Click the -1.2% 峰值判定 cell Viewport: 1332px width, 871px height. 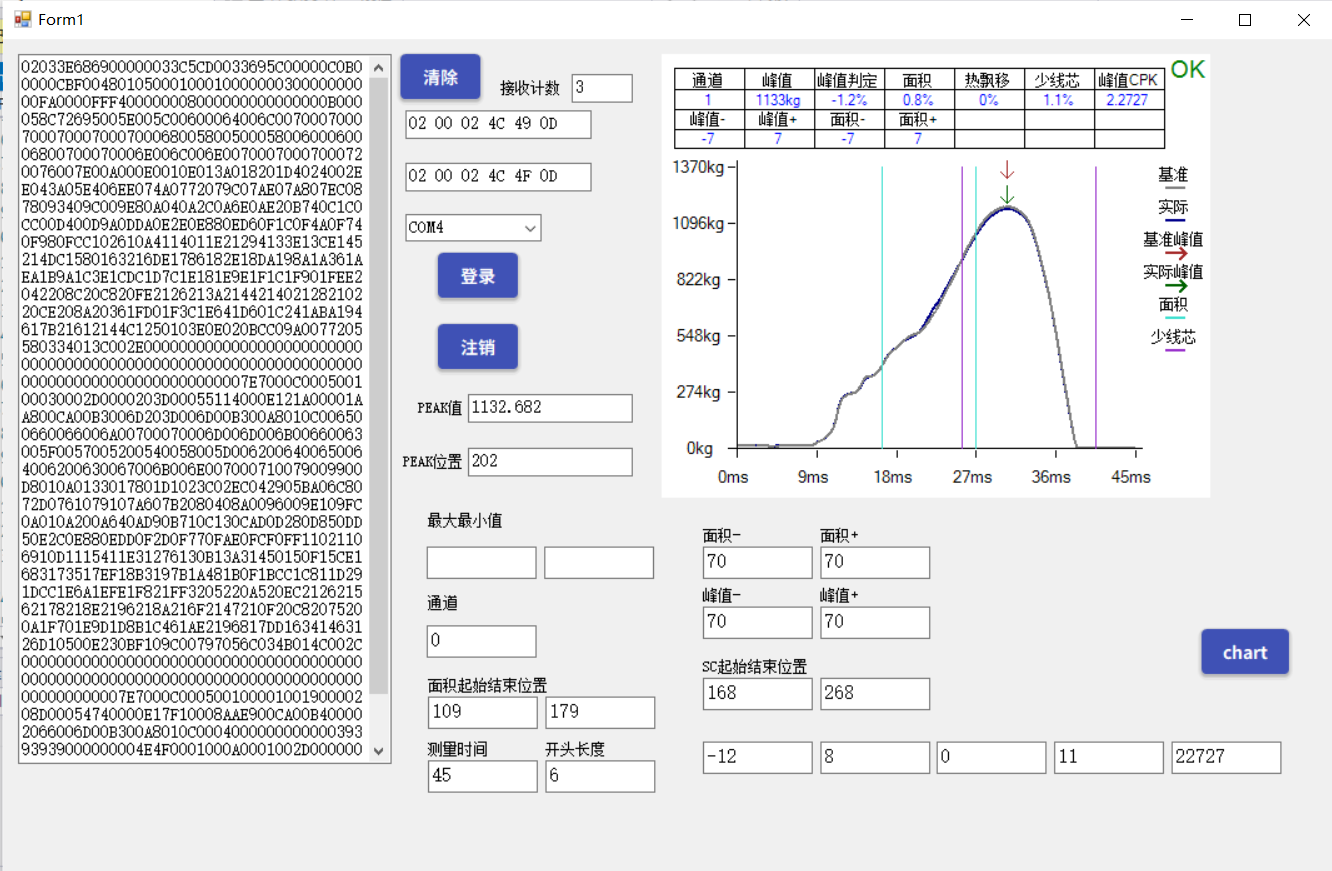click(x=849, y=100)
